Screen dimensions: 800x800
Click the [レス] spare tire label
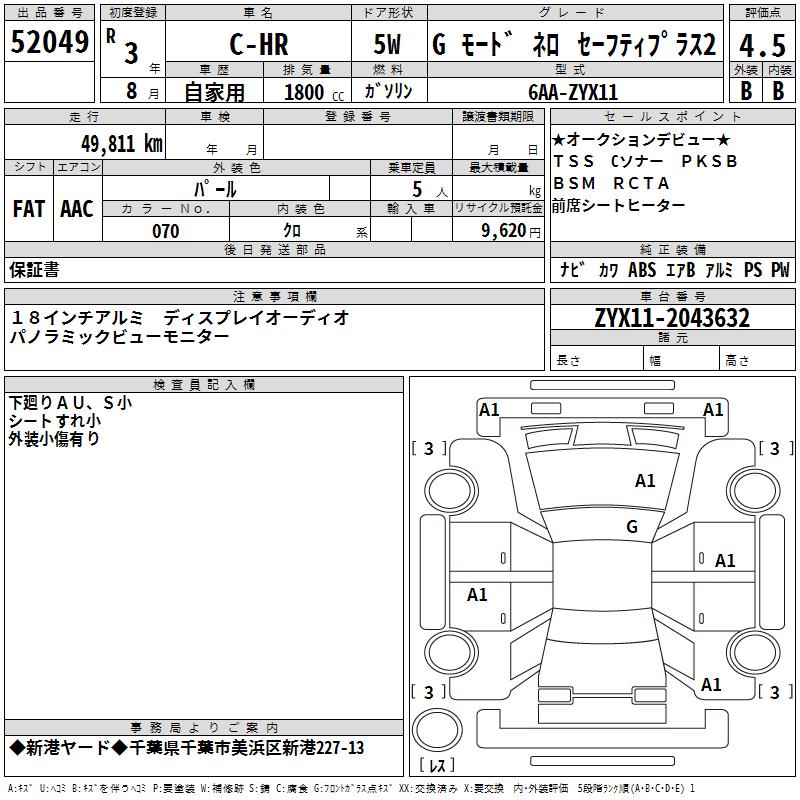tap(437, 765)
